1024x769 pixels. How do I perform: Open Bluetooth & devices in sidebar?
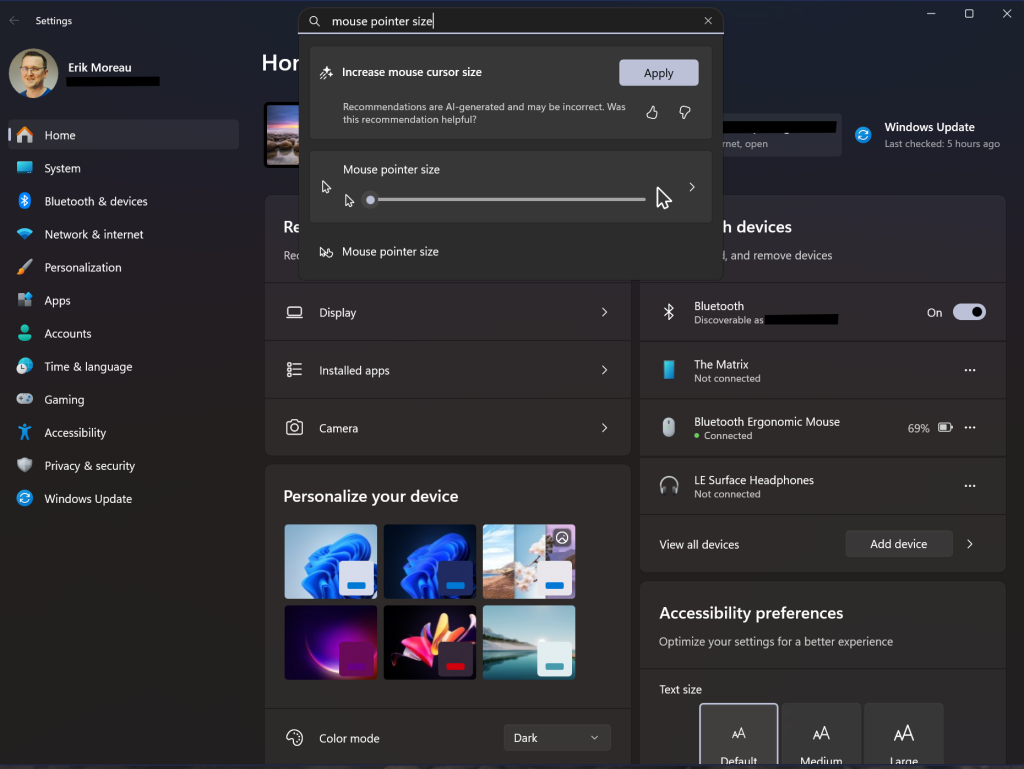coord(95,201)
